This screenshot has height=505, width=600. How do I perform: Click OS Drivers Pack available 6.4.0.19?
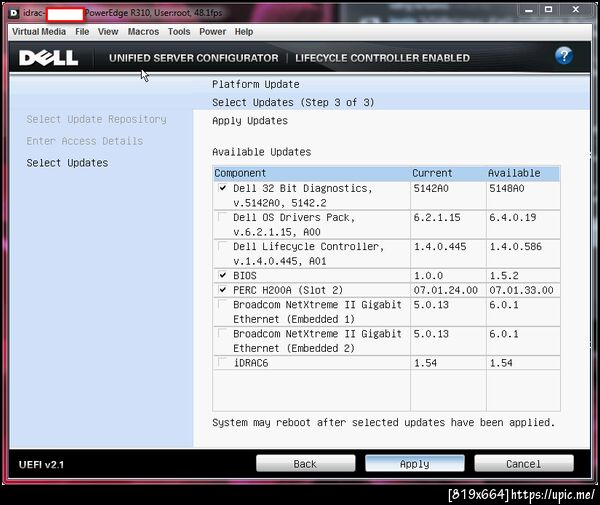coord(512,217)
